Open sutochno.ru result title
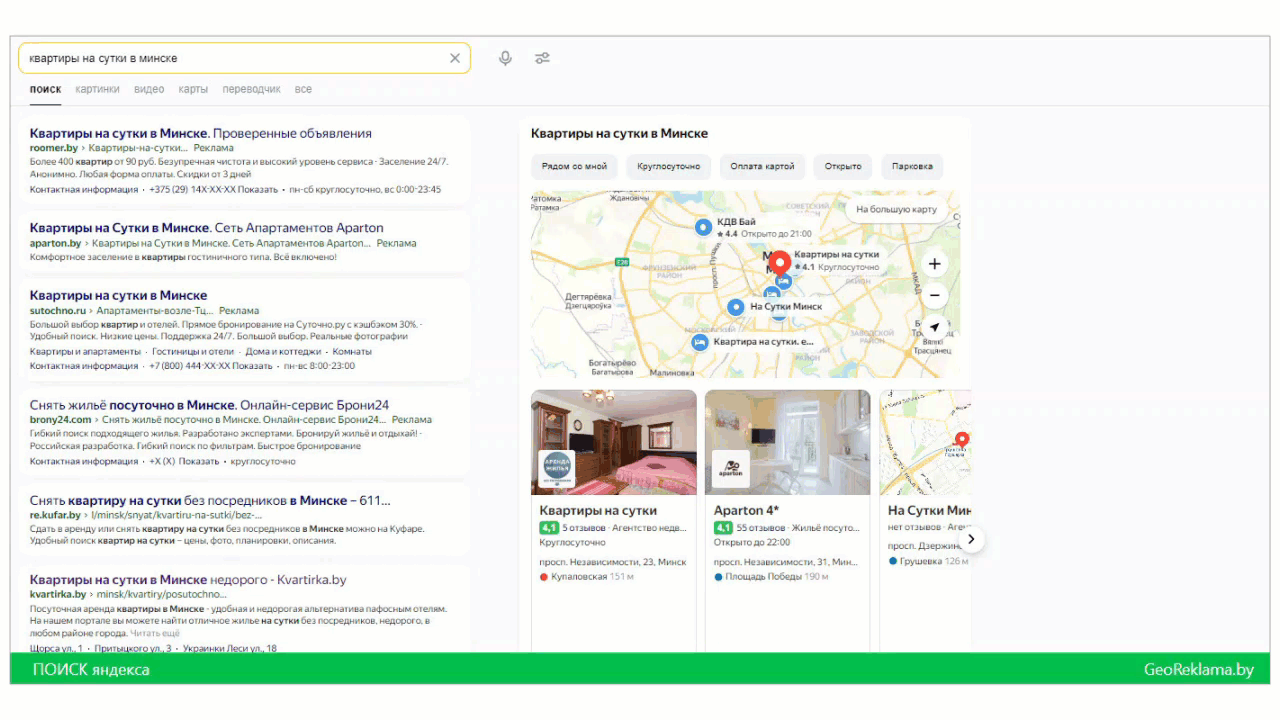 tap(118, 295)
